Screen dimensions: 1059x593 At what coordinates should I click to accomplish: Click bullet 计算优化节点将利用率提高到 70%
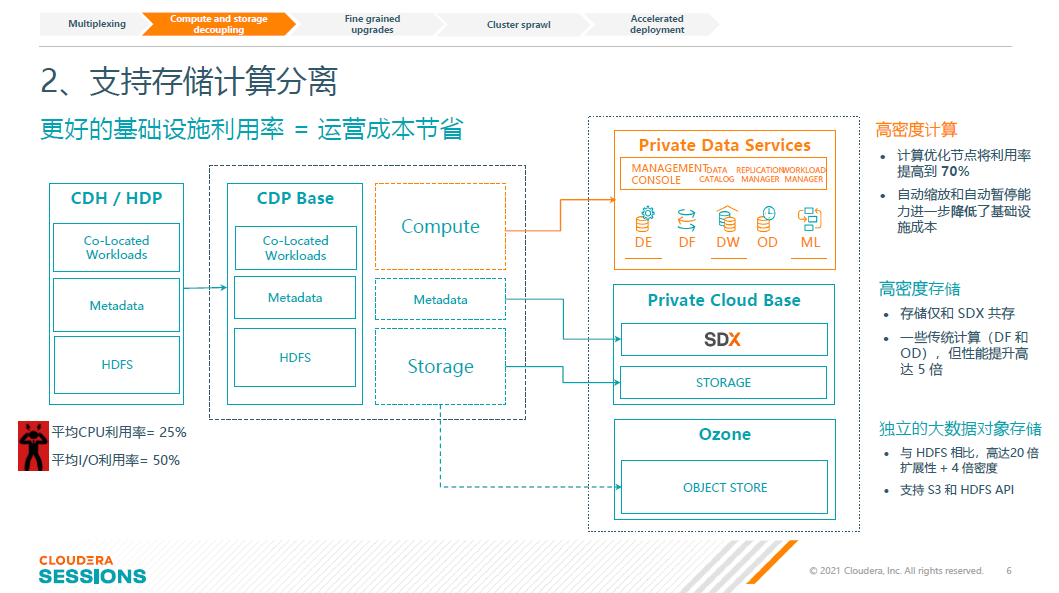click(963, 163)
